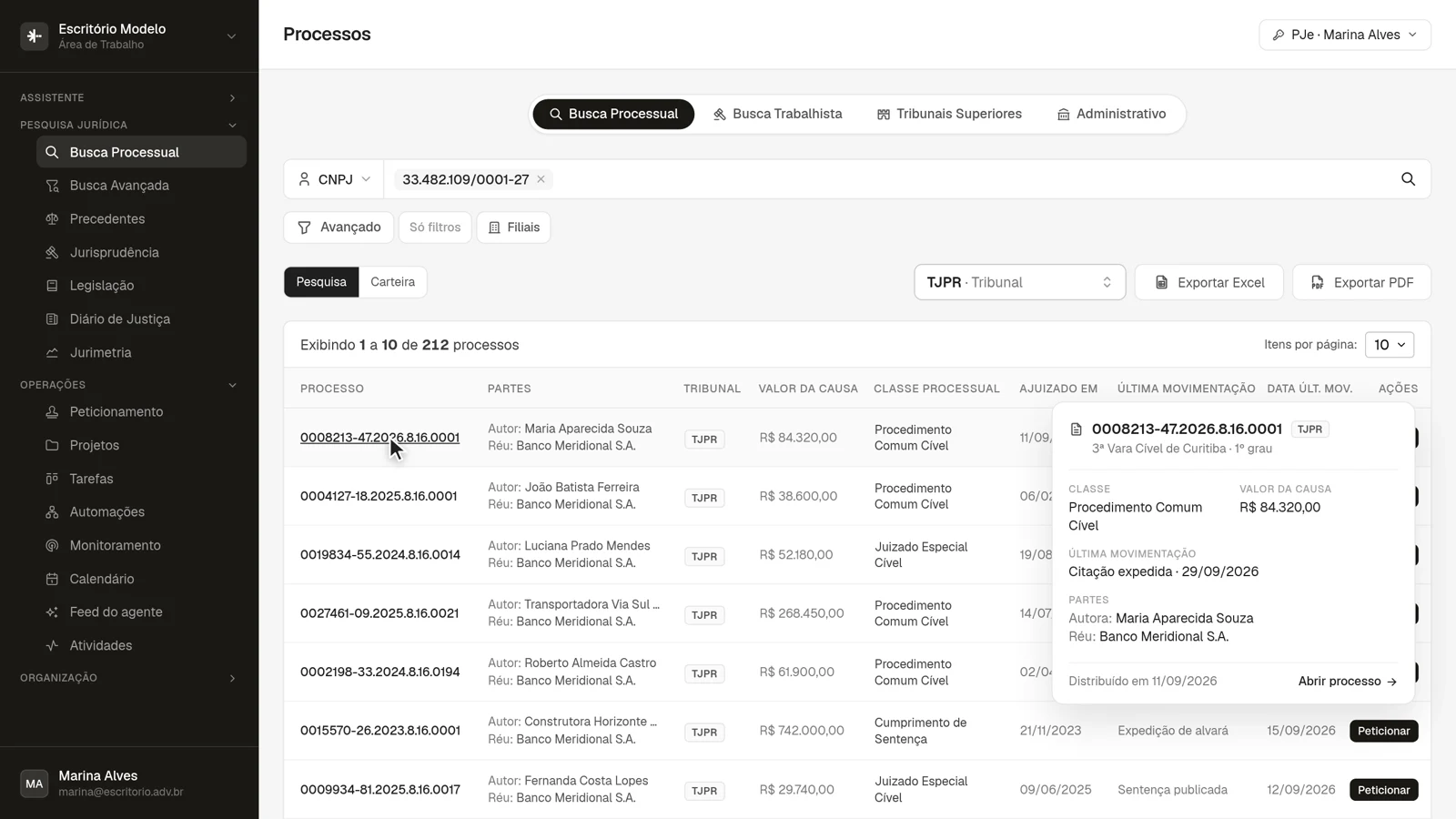Open process link 0008213-47.2026.8.16.0001

click(379, 438)
